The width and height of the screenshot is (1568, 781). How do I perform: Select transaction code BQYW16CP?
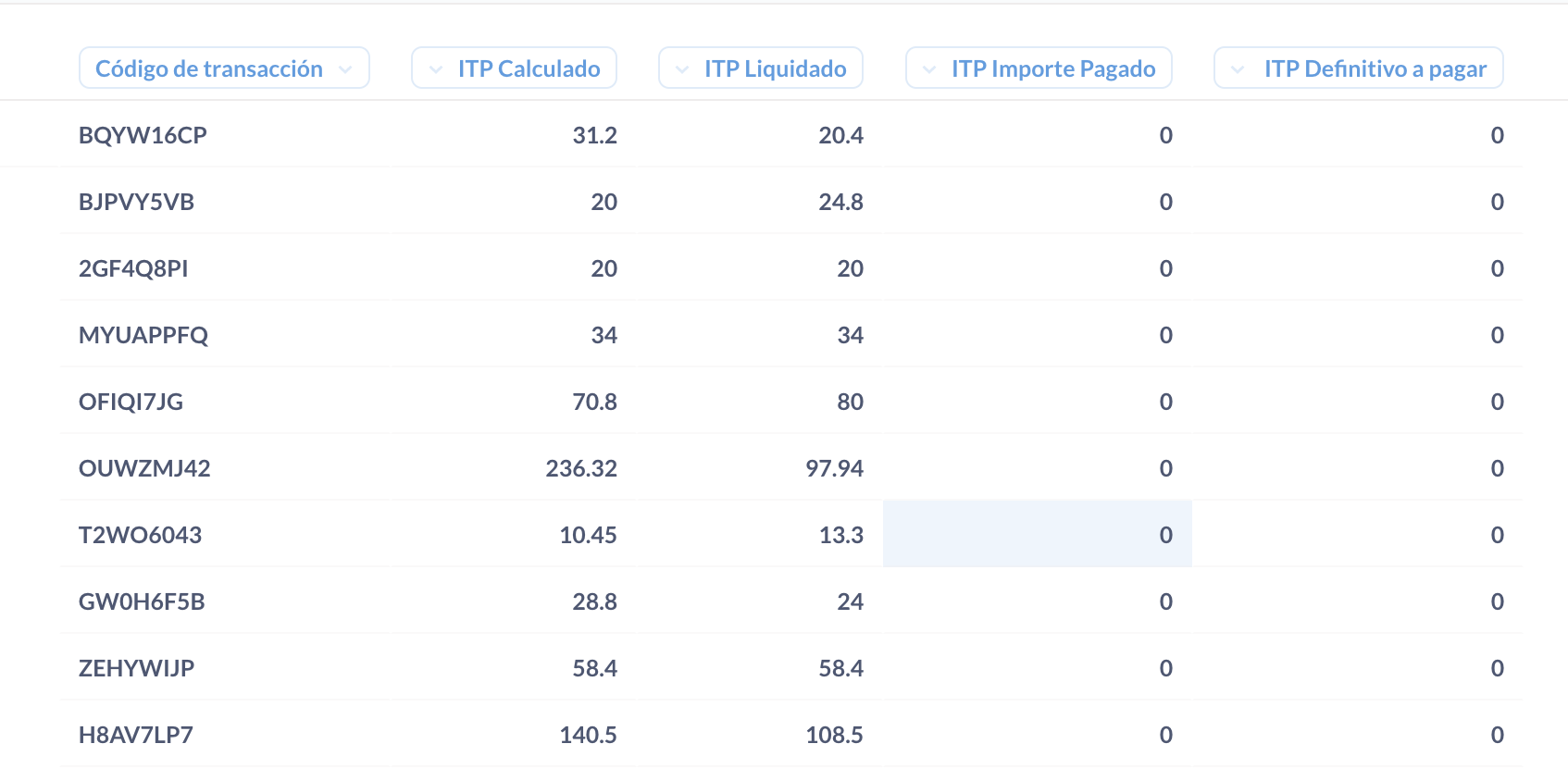point(143,135)
